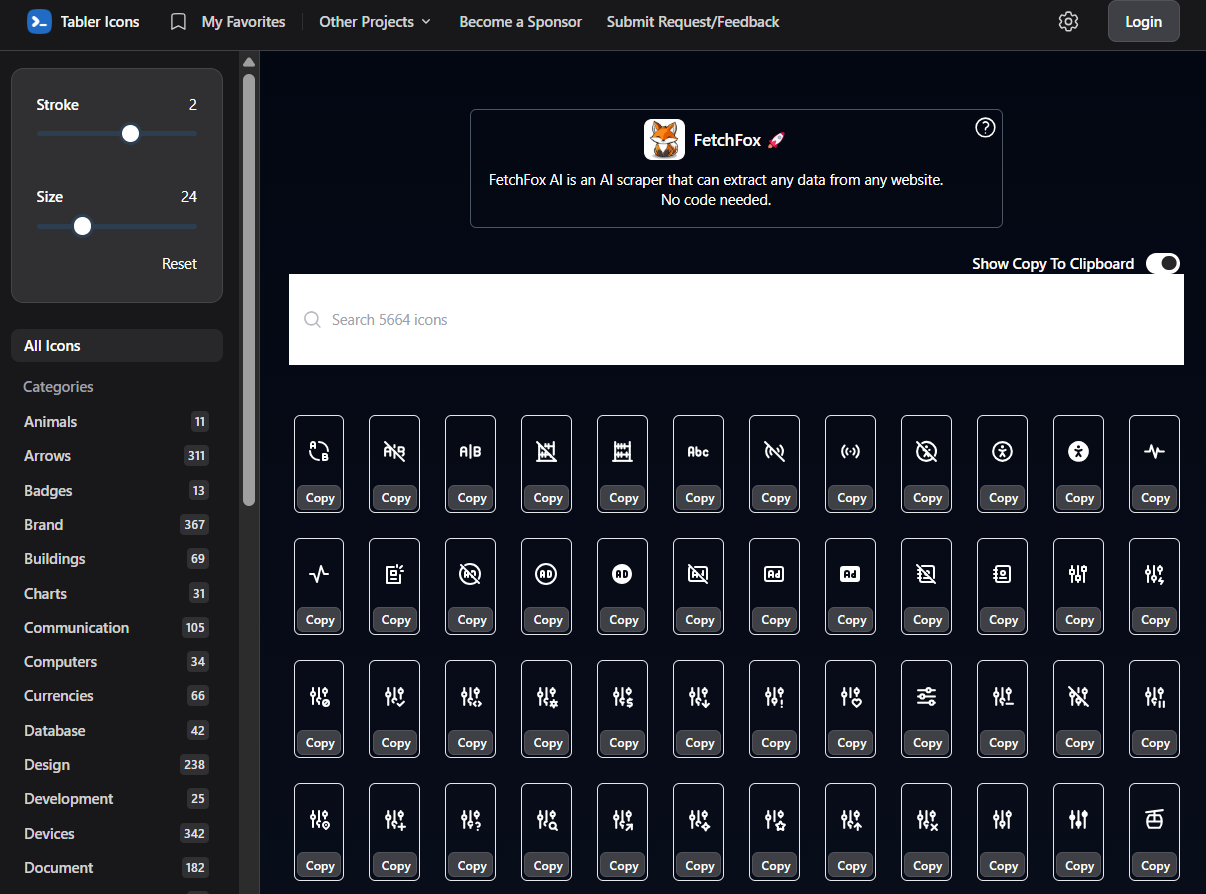Click the Buildings category
Viewport: 1206px width, 894px height.
[117, 559]
